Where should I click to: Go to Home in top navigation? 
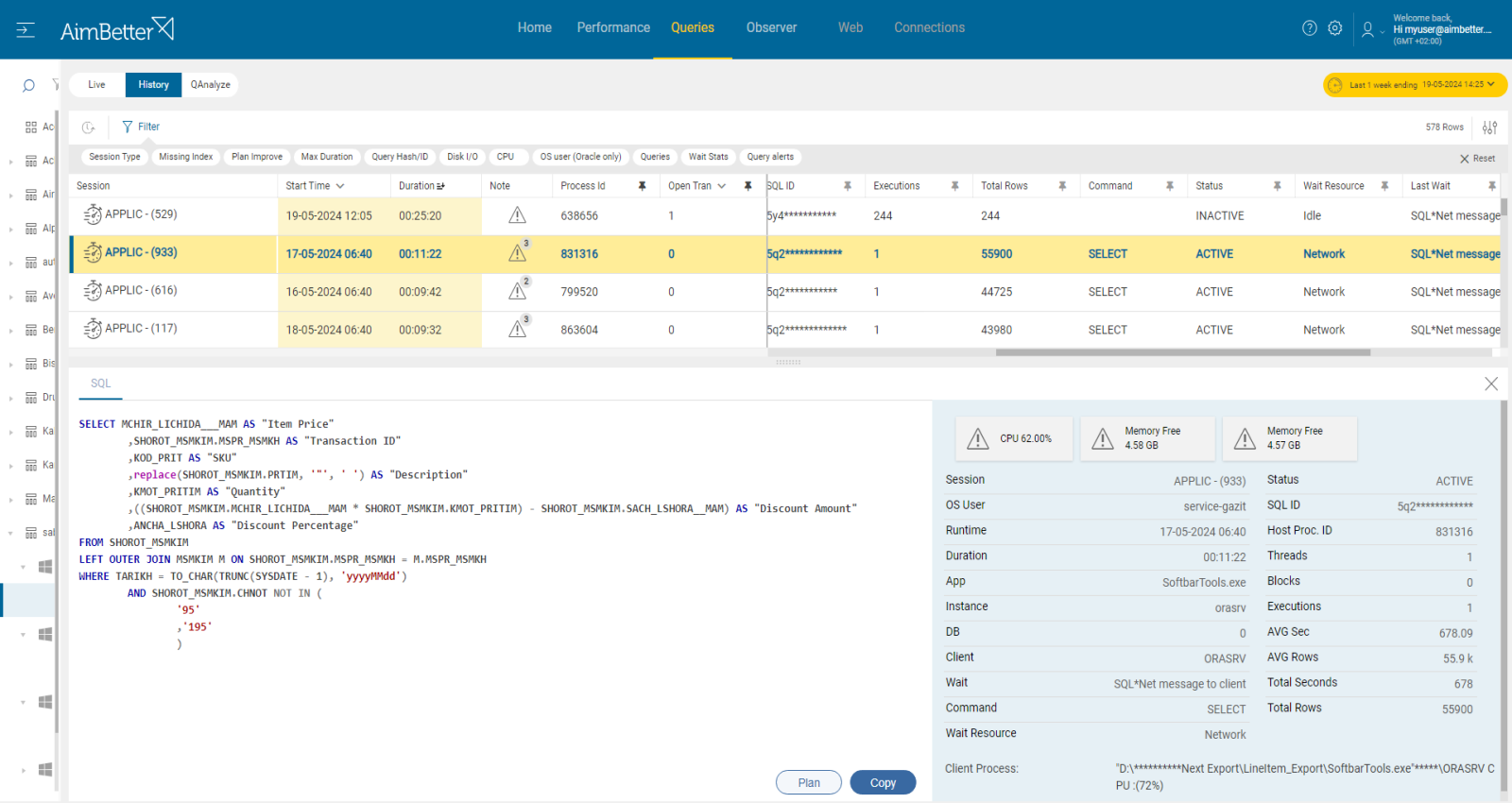coord(535,28)
